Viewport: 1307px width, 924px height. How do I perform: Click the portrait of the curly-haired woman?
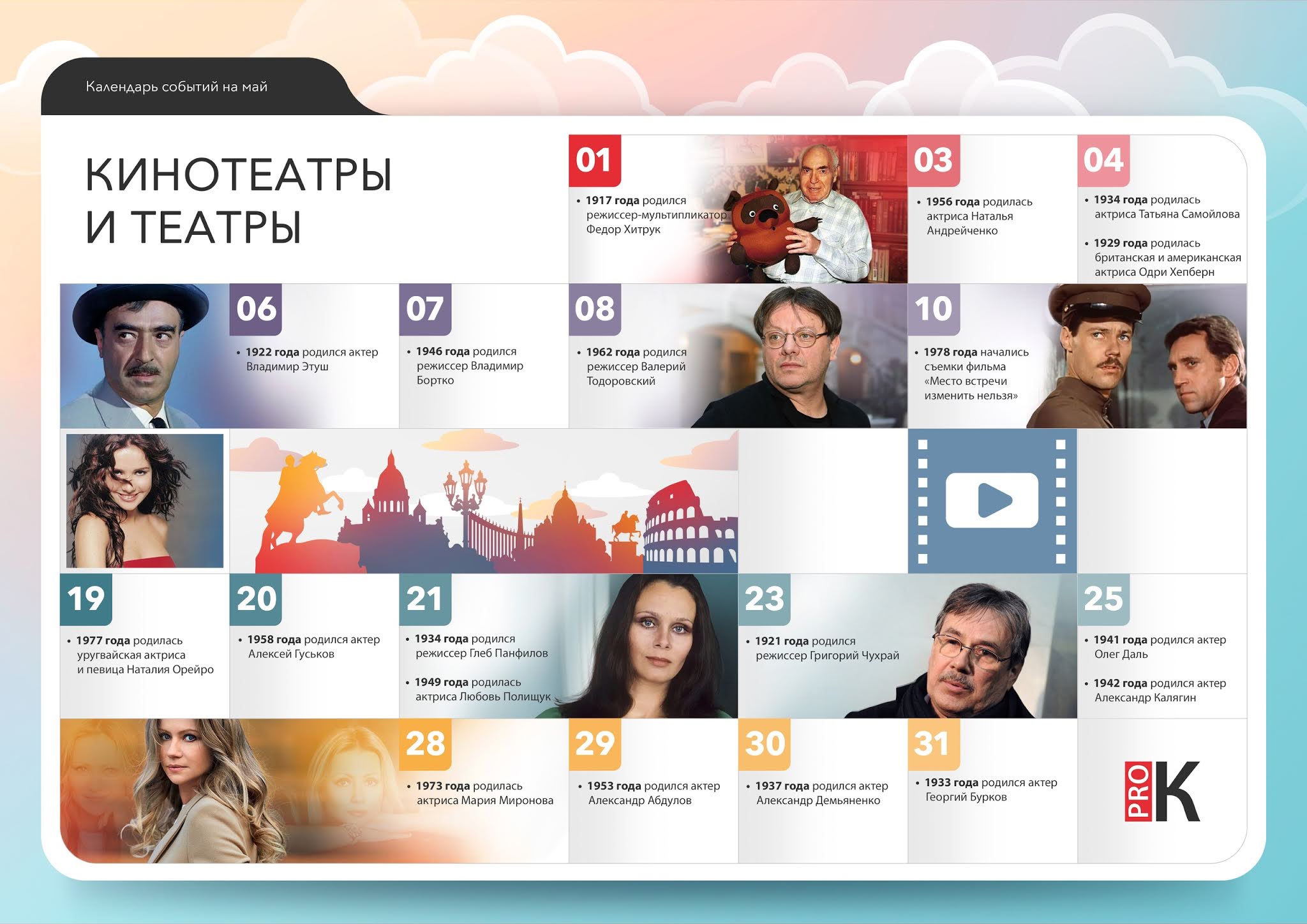(145, 501)
